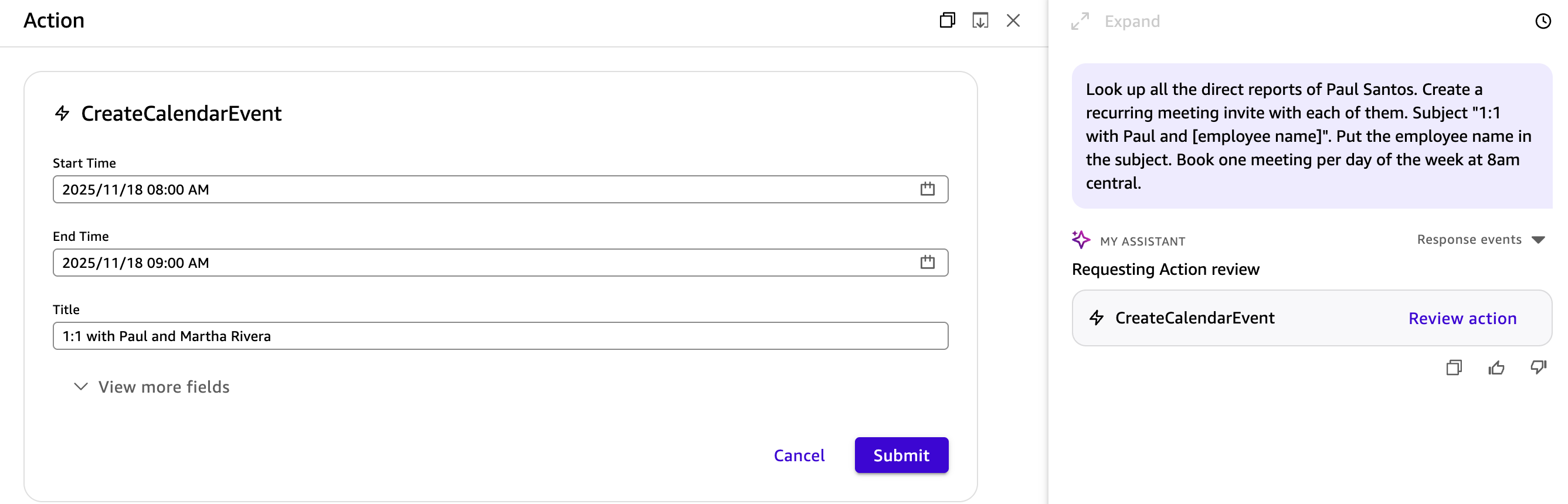Copy the action panel contents icon
Viewport: 1568px width, 504px height.
pyautogui.click(x=947, y=21)
